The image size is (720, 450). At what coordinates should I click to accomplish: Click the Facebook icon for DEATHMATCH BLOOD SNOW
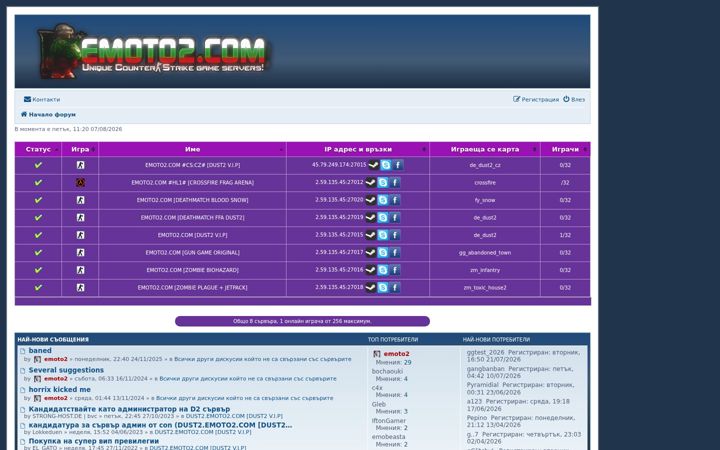394,200
